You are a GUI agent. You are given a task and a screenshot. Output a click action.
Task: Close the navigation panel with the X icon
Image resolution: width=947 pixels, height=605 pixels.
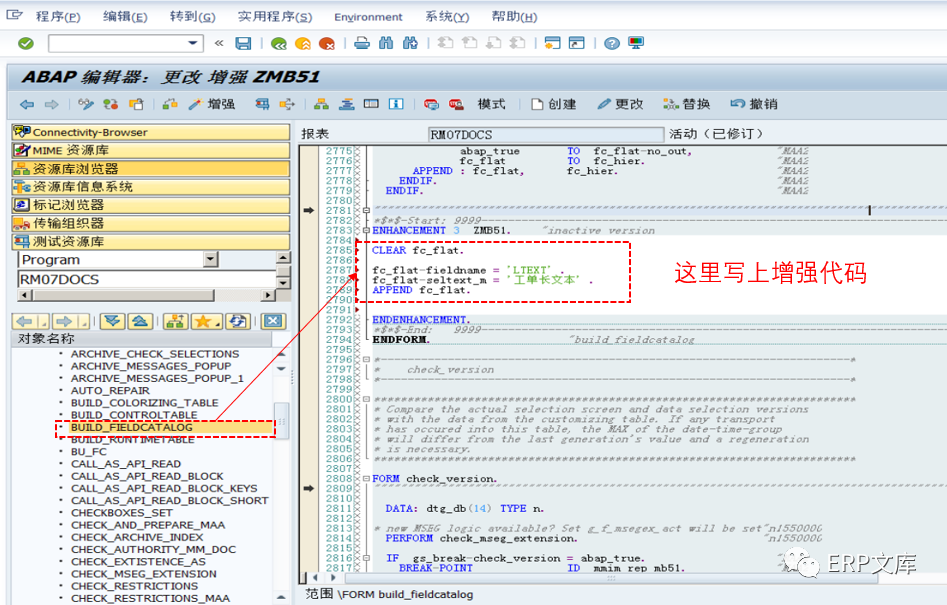click(270, 321)
